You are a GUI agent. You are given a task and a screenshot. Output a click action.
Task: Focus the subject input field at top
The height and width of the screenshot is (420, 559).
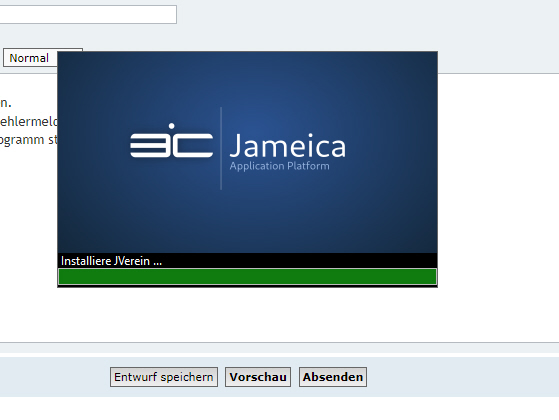click(x=88, y=15)
